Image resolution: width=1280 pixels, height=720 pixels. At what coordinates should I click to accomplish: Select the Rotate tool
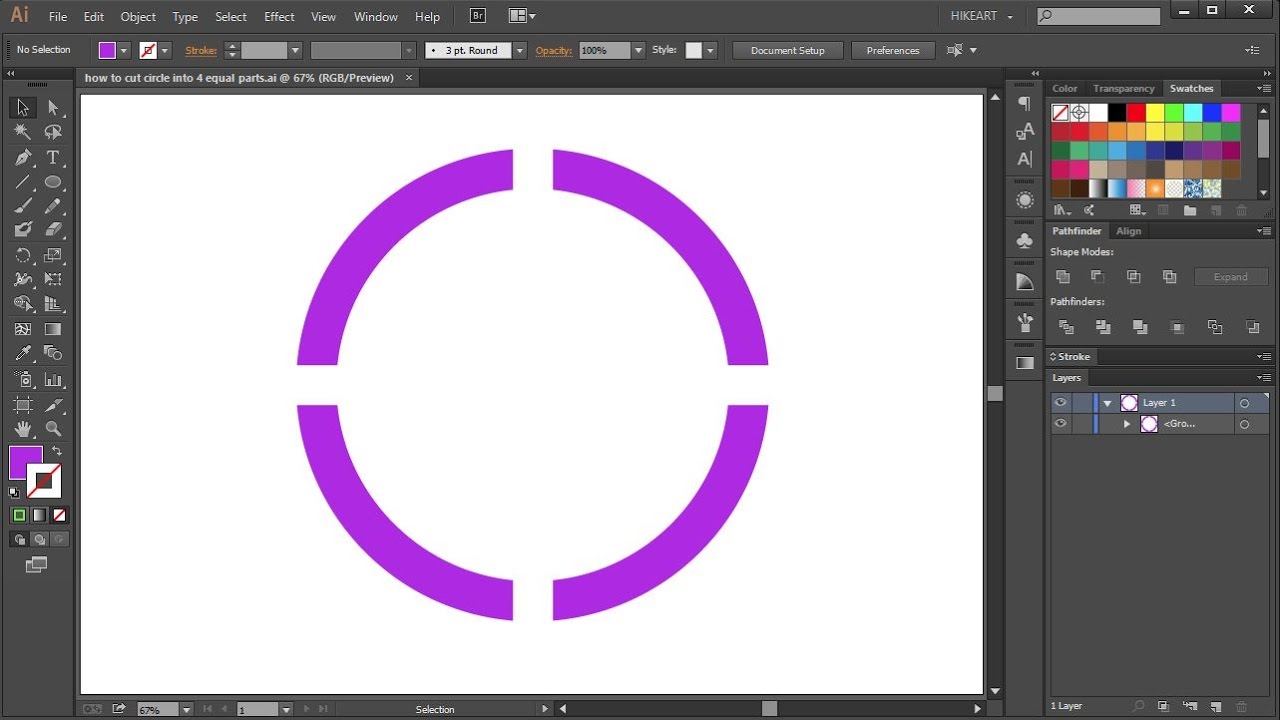point(23,256)
